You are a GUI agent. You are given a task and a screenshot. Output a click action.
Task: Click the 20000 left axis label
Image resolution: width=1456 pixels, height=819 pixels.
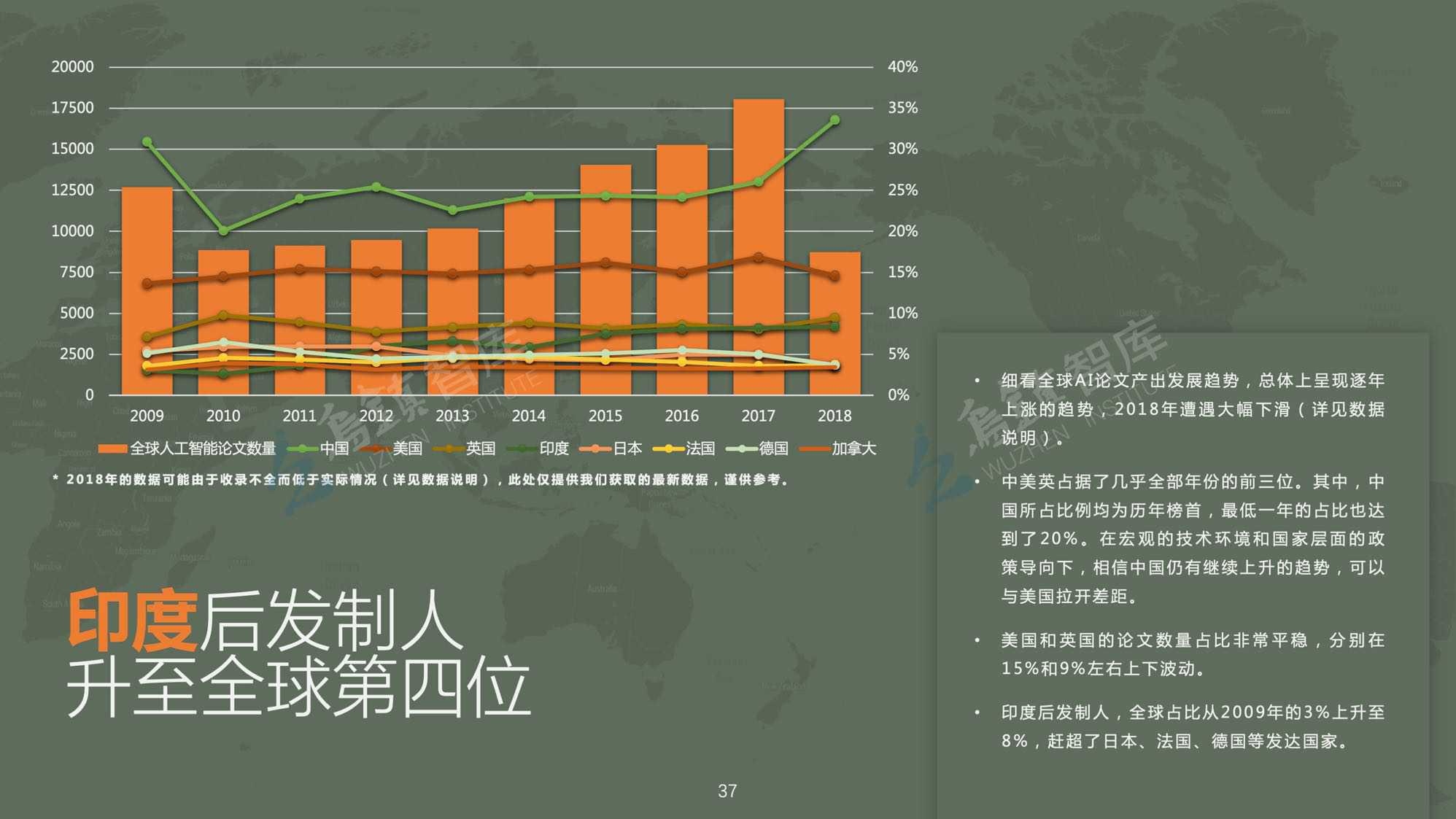point(72,66)
